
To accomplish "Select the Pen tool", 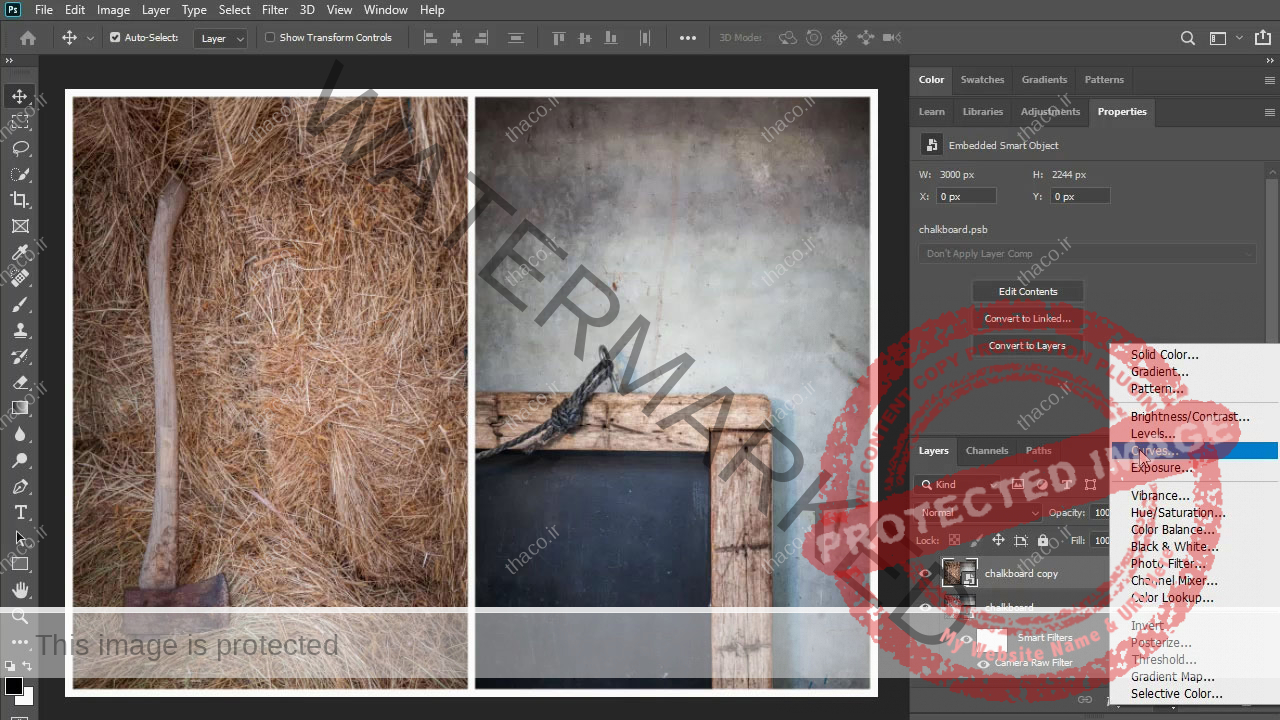I will click(20, 487).
